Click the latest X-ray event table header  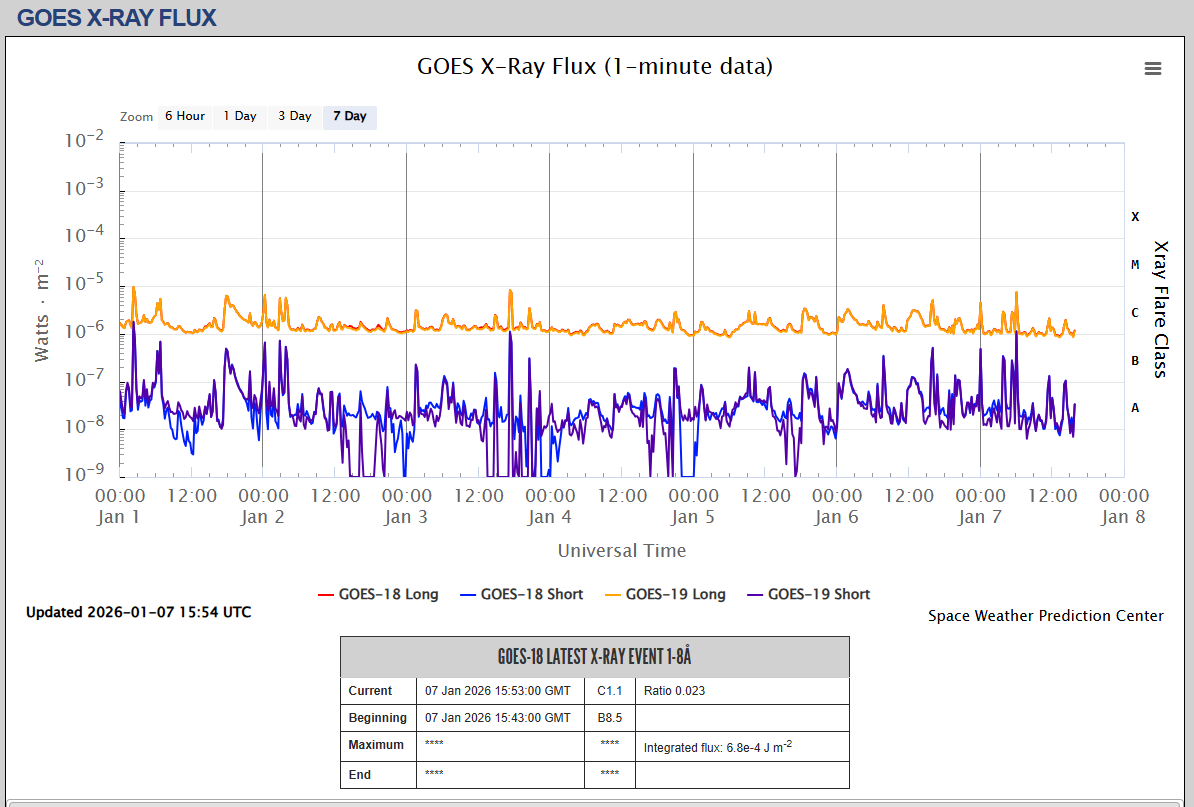click(595, 657)
